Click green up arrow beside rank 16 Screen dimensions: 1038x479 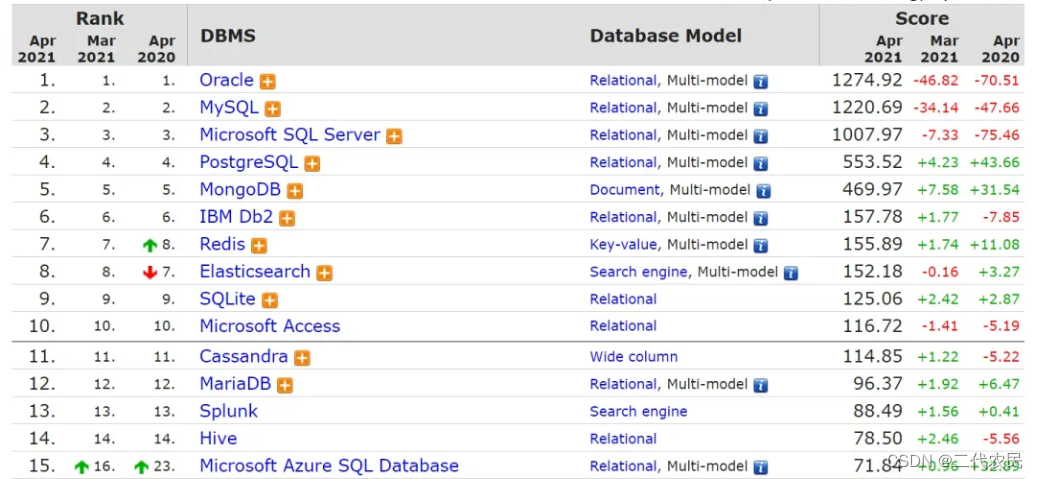click(x=81, y=467)
